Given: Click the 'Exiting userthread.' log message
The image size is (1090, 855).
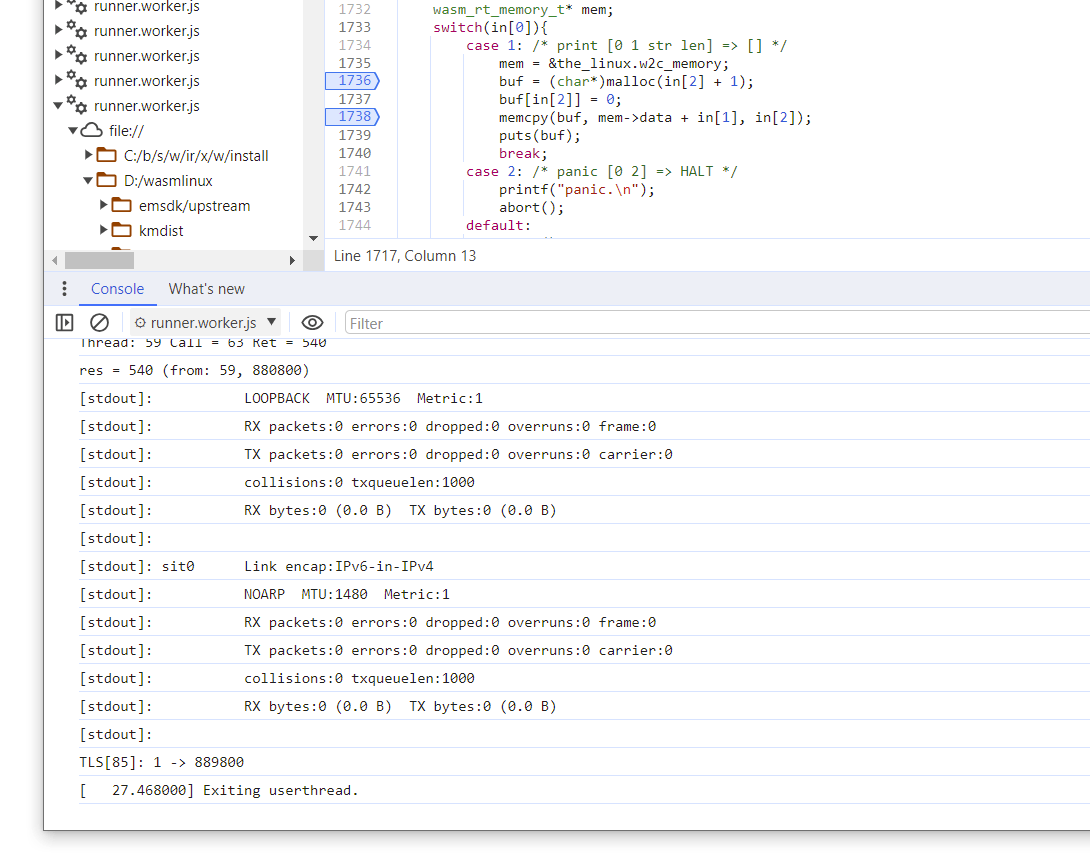Looking at the screenshot, I should click(219, 790).
